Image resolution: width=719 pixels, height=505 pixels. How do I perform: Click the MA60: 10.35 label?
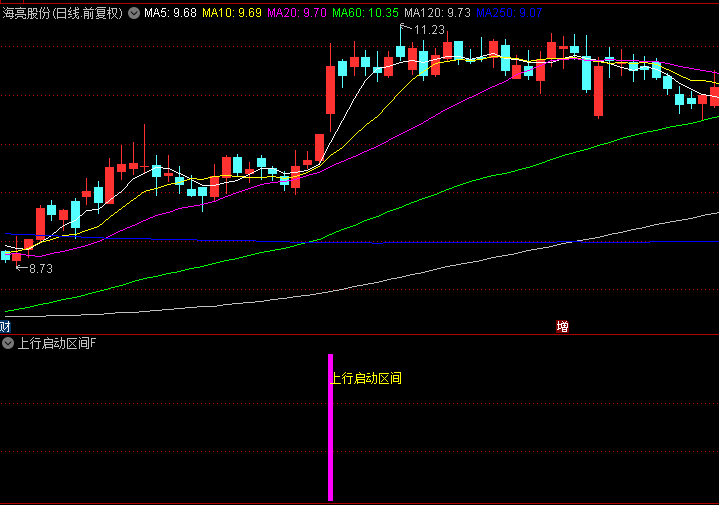point(365,13)
